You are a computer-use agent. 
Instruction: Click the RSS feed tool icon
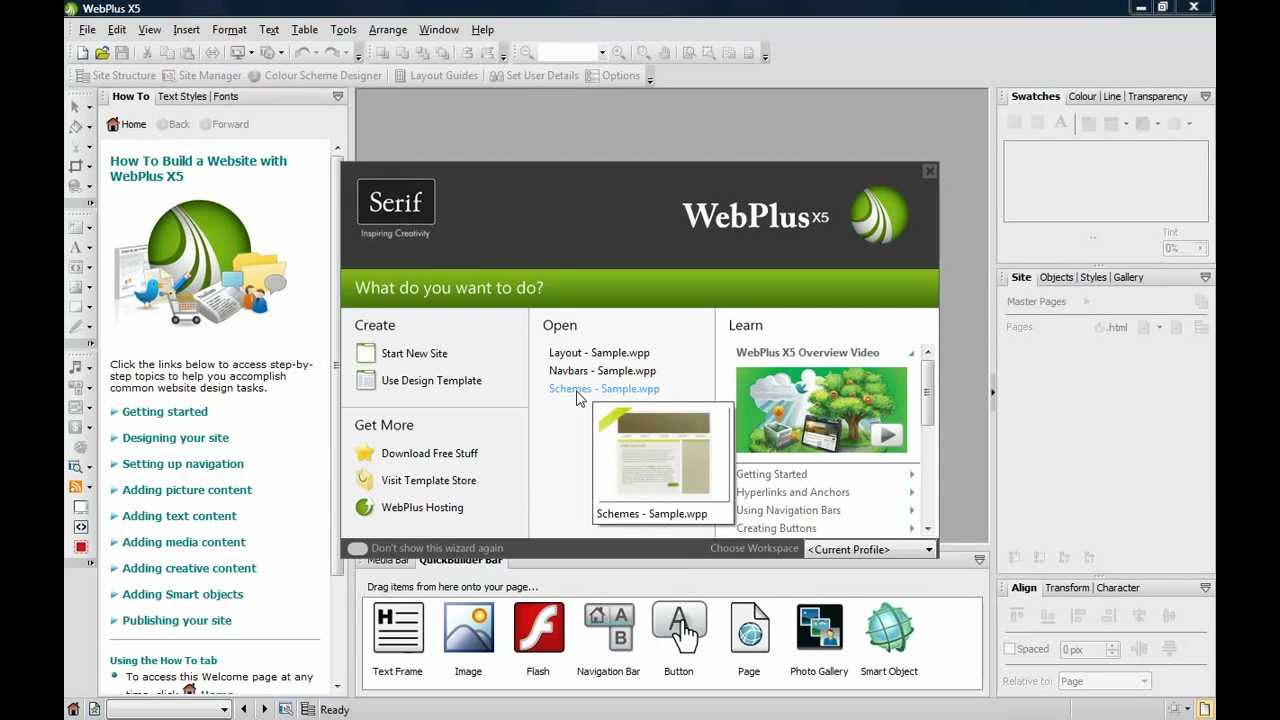tap(76, 487)
